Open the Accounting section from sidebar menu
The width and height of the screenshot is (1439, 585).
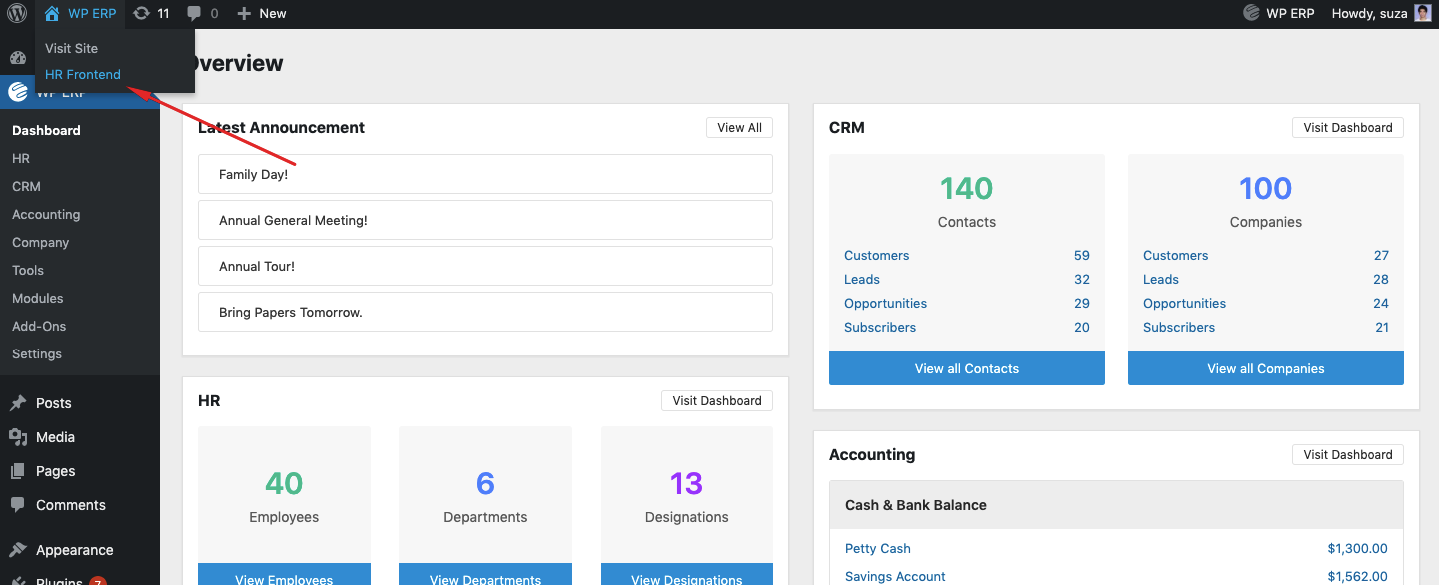pos(45,214)
